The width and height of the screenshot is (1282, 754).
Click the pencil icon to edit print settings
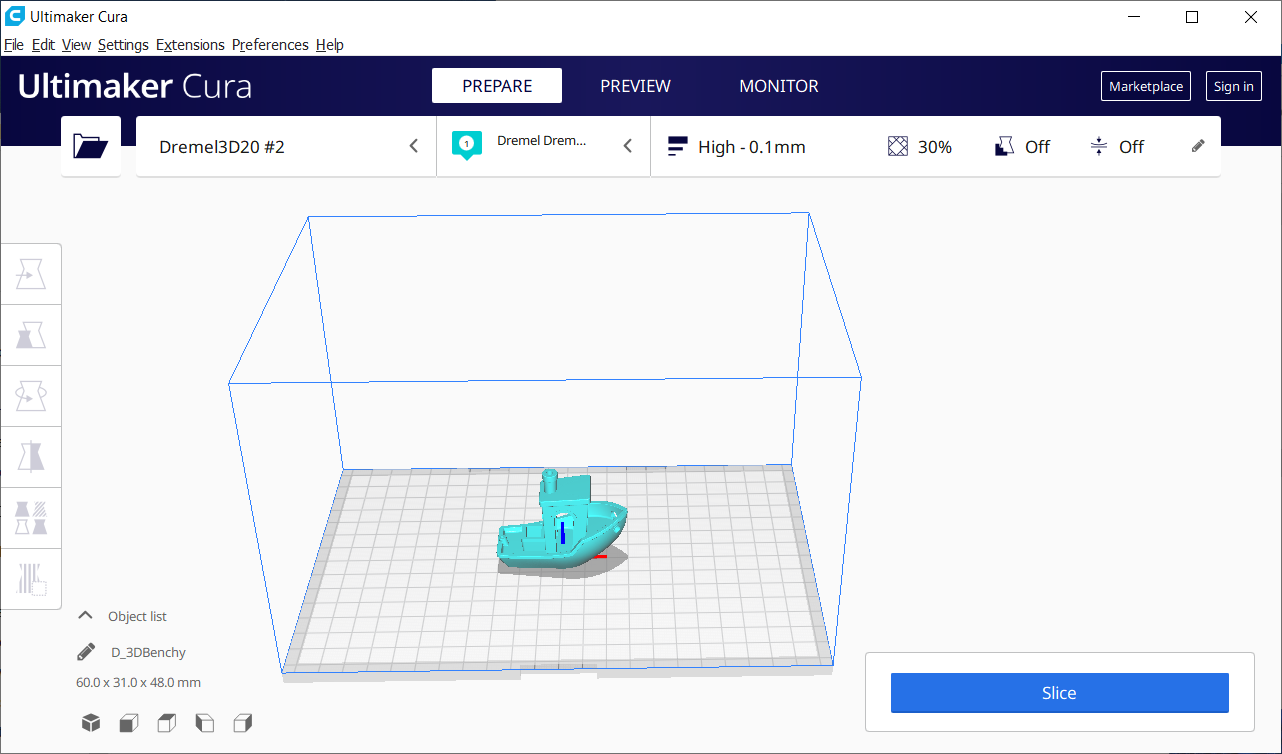[1198, 146]
